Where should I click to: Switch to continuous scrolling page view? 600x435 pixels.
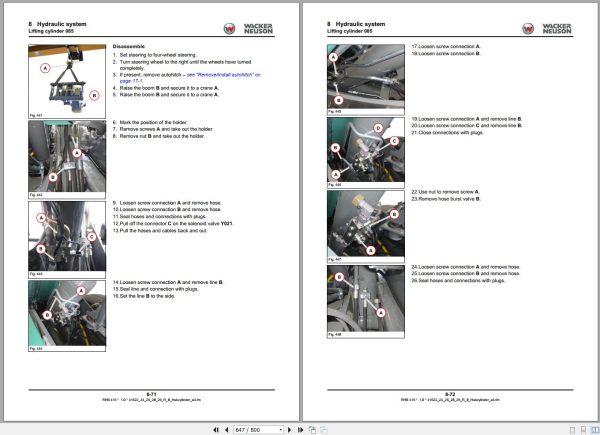pos(583,430)
